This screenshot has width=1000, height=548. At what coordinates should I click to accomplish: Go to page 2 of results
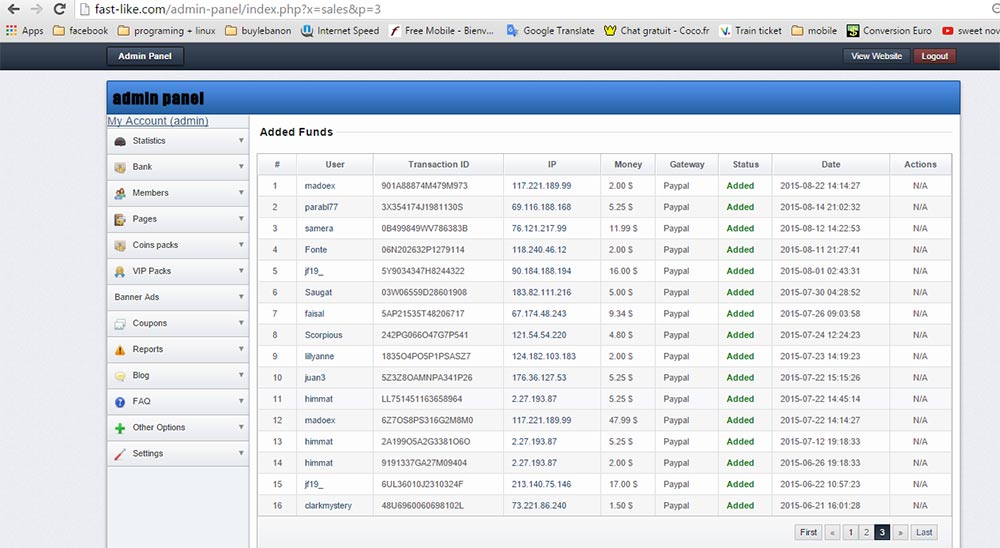(x=866, y=532)
